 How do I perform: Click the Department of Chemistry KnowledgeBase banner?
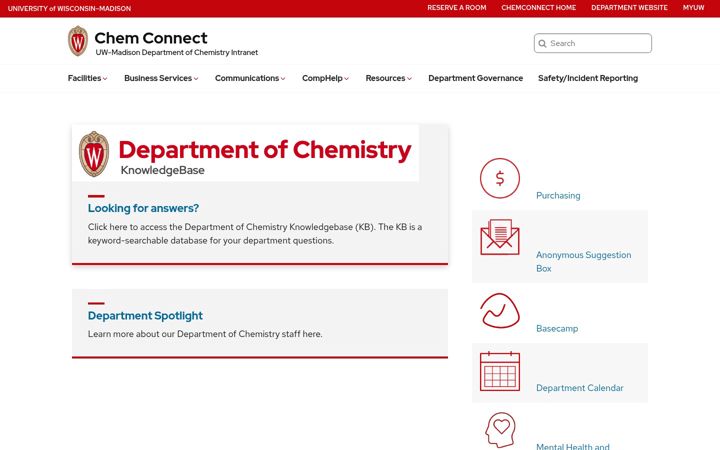pyautogui.click(x=246, y=153)
